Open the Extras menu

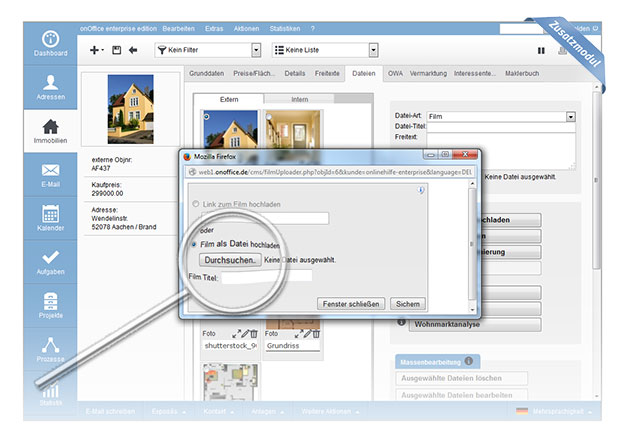click(214, 29)
